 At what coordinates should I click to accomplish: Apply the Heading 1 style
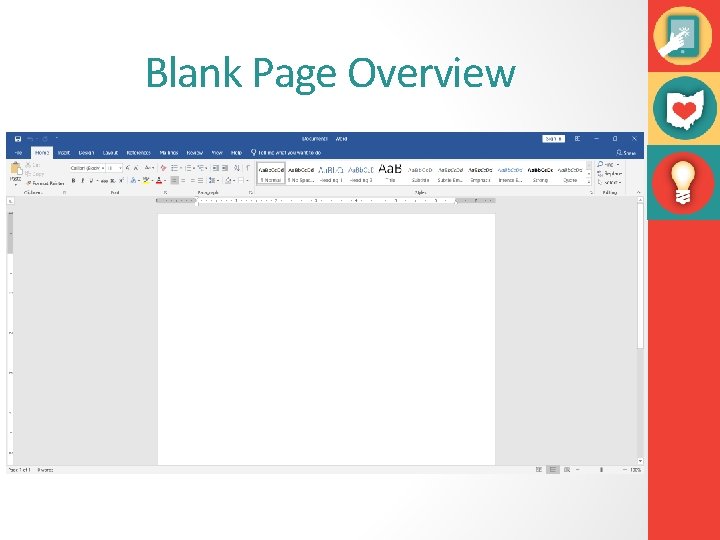click(x=331, y=174)
